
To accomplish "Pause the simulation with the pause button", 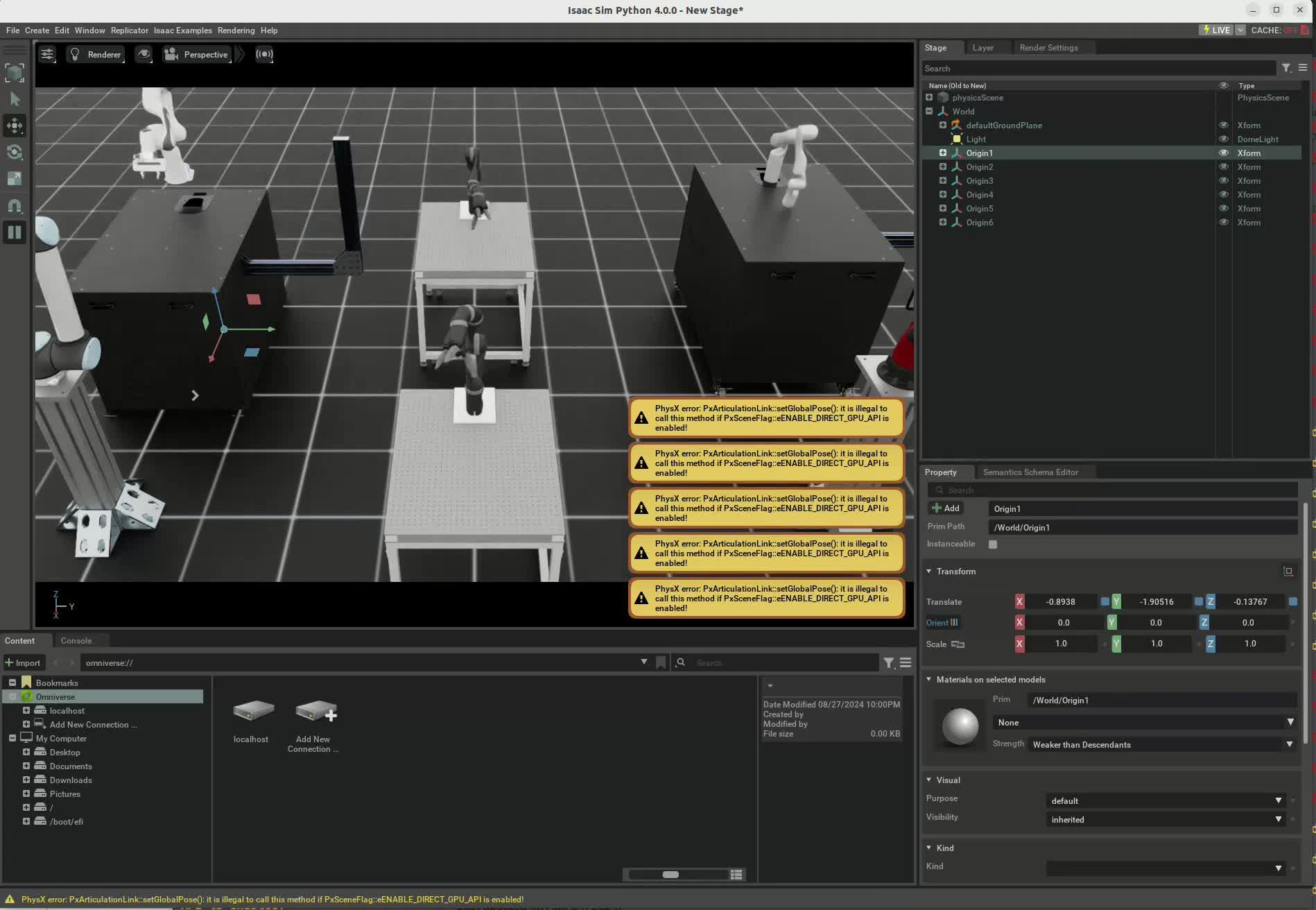I will (15, 232).
